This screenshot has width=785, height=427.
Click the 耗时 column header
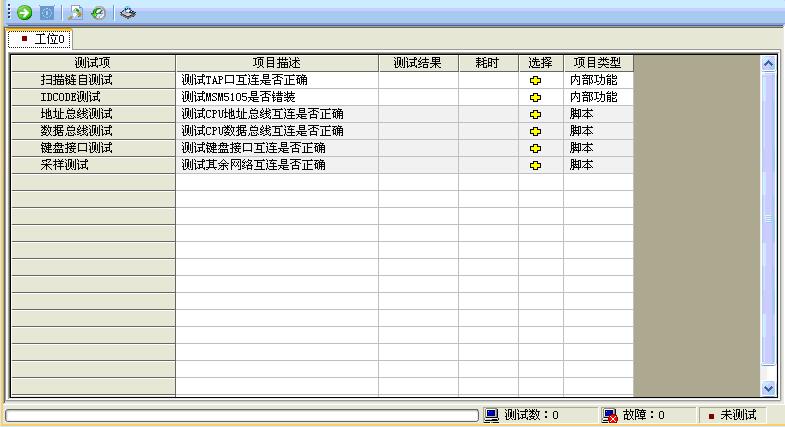488,63
